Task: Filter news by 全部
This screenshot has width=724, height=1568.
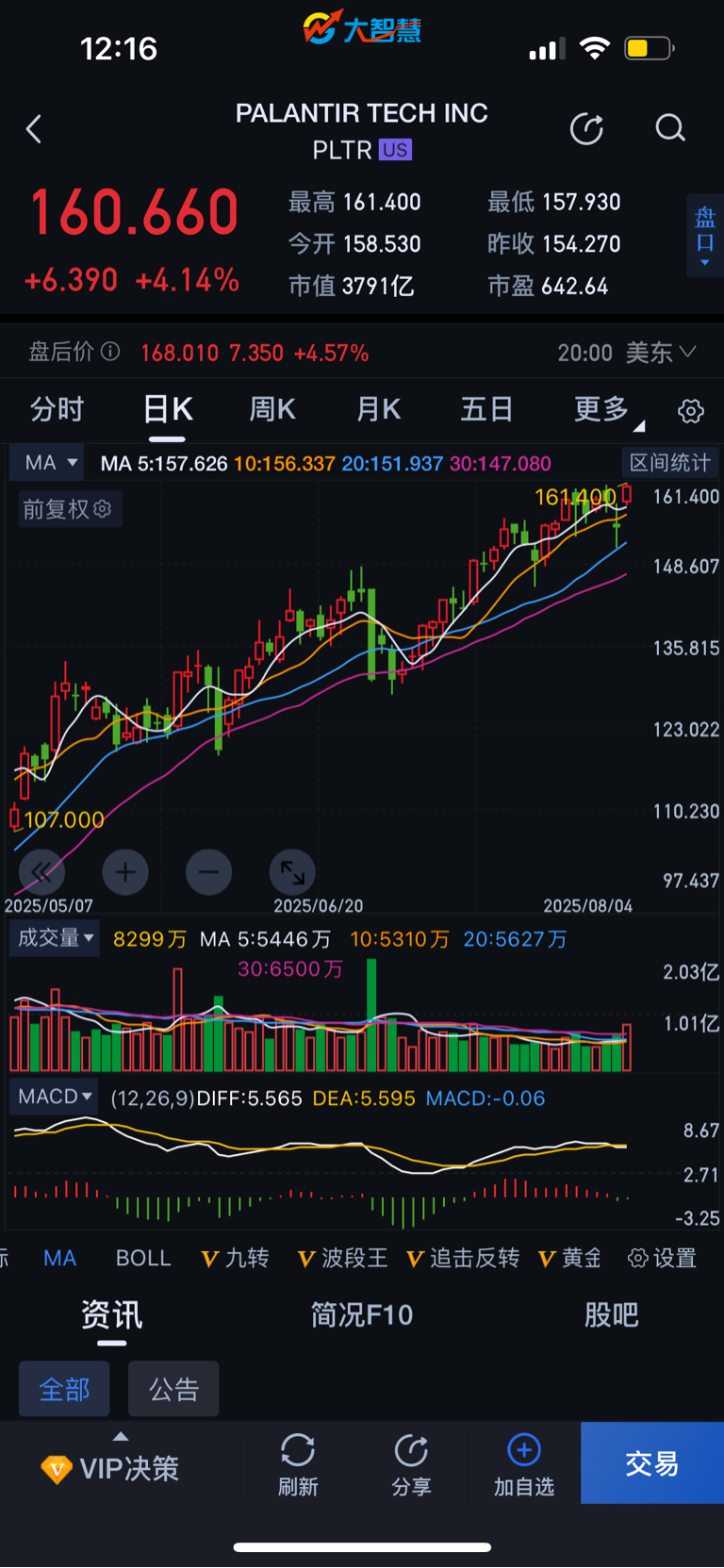Action: click(x=64, y=1389)
